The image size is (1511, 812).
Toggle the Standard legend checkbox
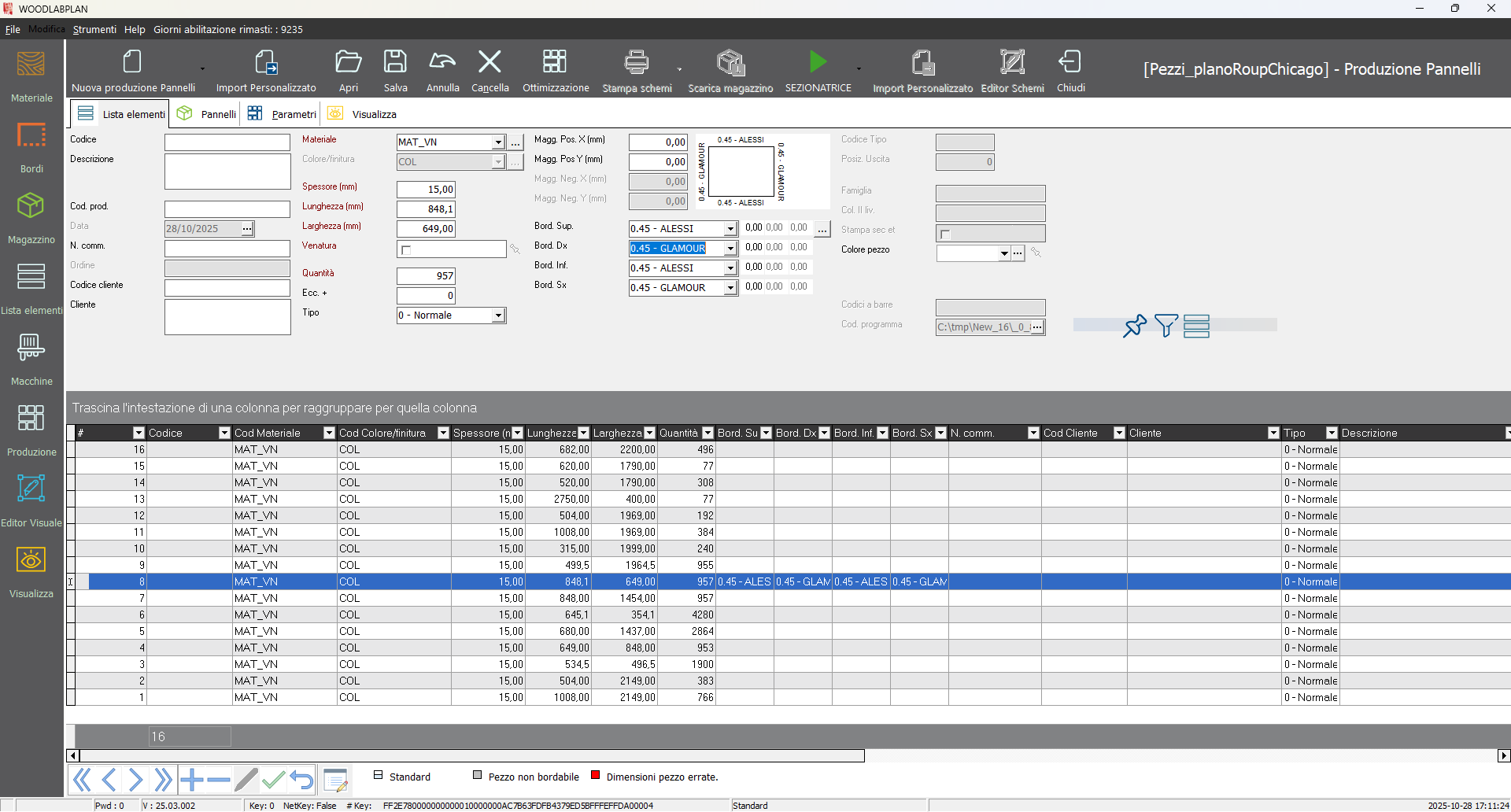(x=379, y=775)
